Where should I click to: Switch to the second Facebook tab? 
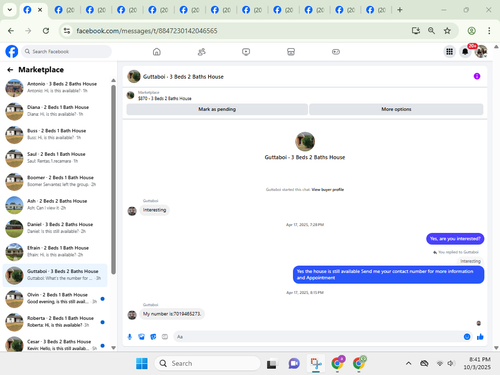65,10
